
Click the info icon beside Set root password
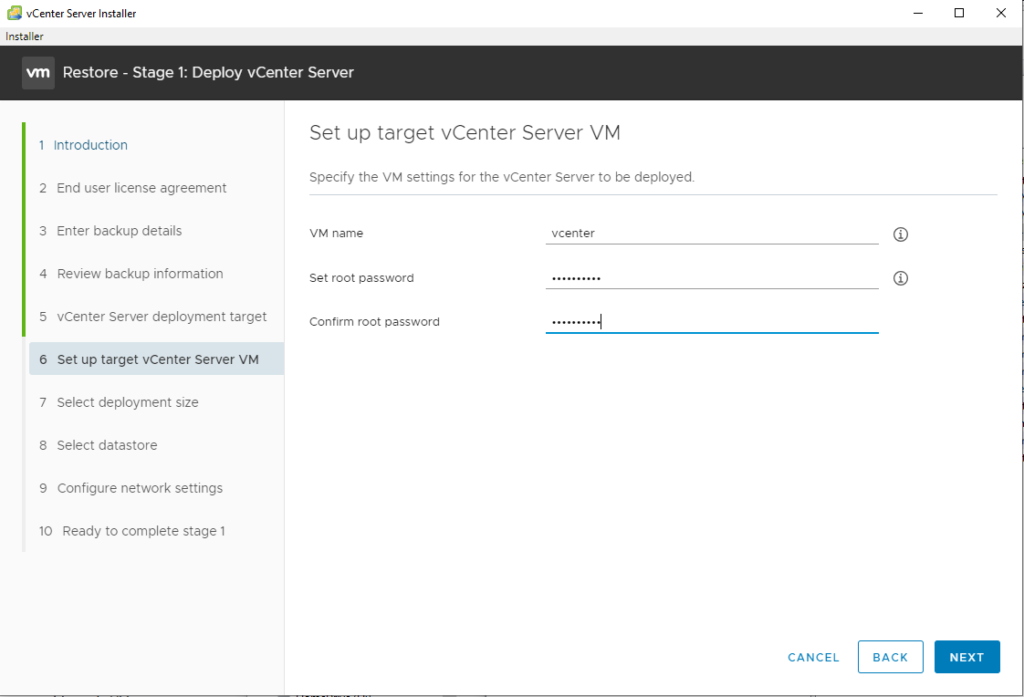[901, 278]
